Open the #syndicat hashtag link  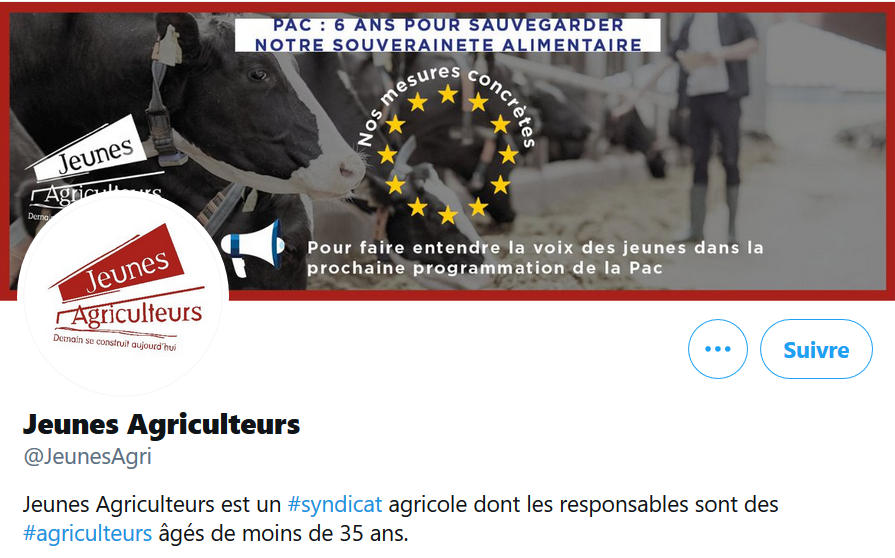pyautogui.click(x=334, y=504)
